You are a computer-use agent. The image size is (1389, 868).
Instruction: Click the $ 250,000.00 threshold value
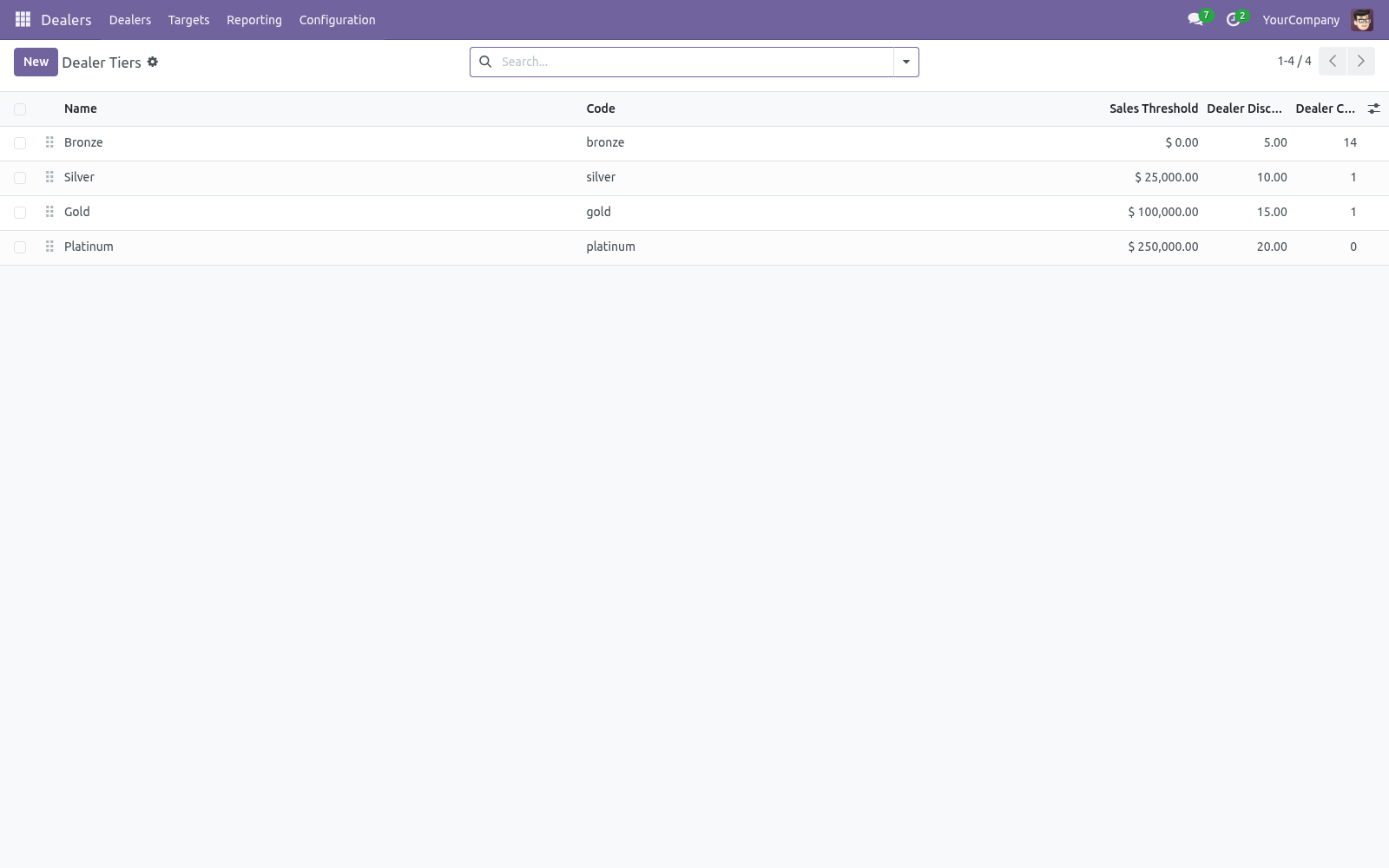pos(1163,247)
